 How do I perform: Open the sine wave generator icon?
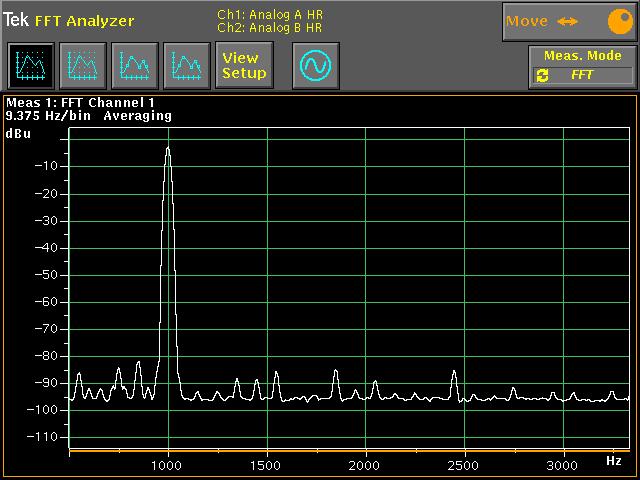(x=316, y=66)
